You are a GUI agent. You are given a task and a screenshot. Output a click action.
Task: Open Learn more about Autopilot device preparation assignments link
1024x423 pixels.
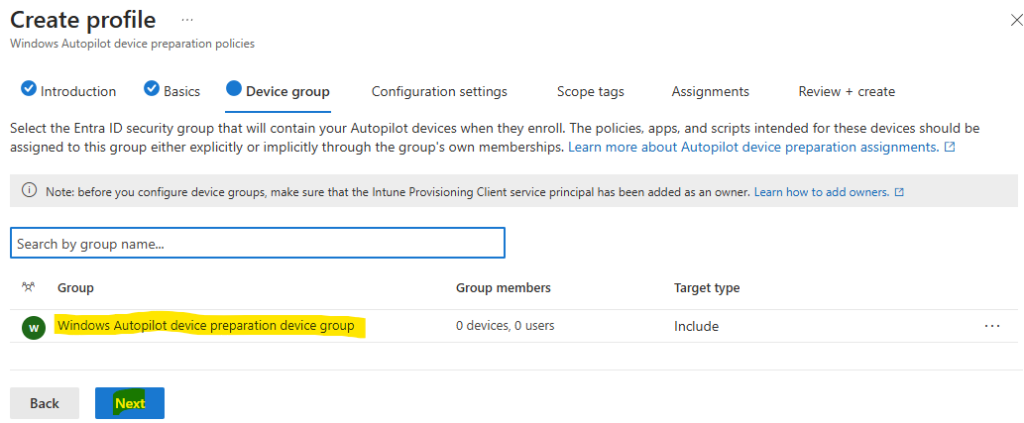pos(754,147)
